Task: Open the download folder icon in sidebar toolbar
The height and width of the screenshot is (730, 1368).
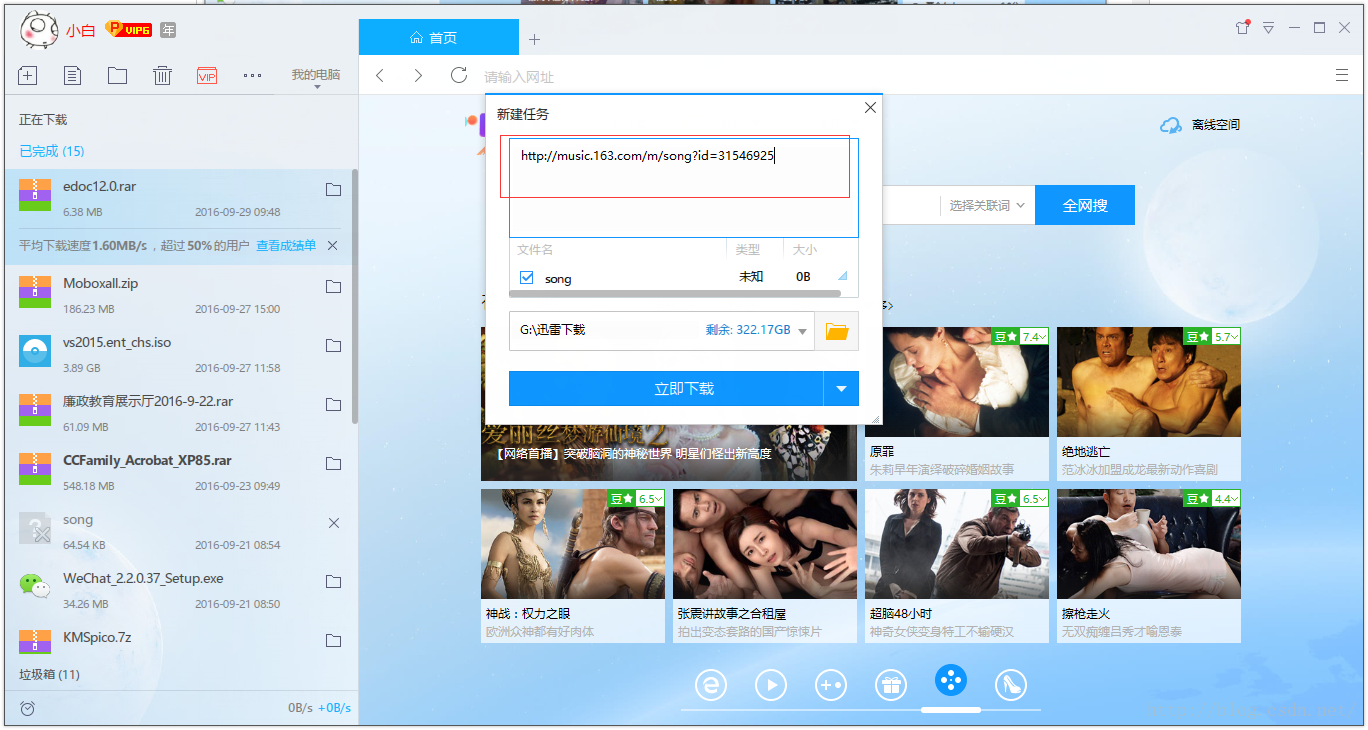Action: pyautogui.click(x=117, y=75)
